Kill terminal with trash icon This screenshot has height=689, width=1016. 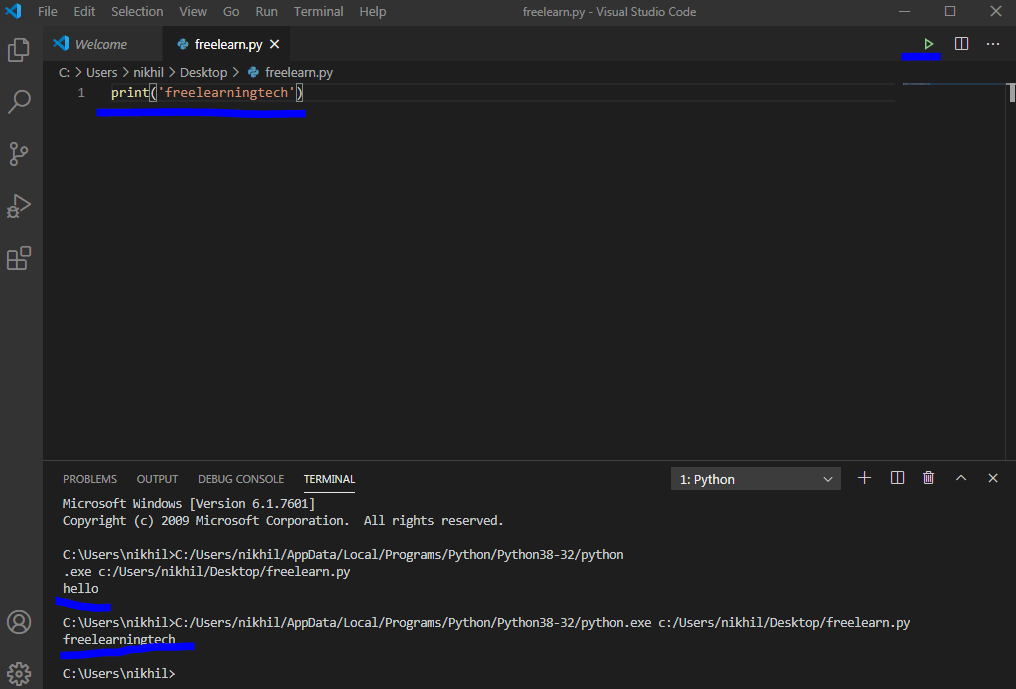929,478
